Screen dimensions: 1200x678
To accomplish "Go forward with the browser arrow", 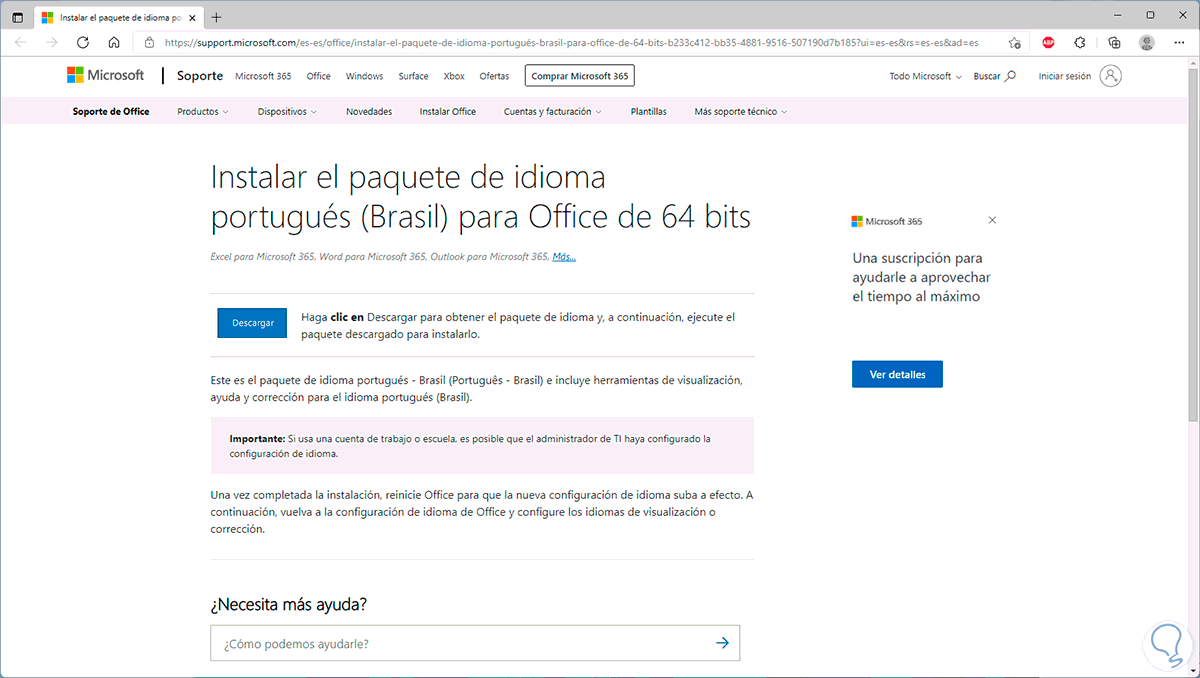I will tap(52, 43).
